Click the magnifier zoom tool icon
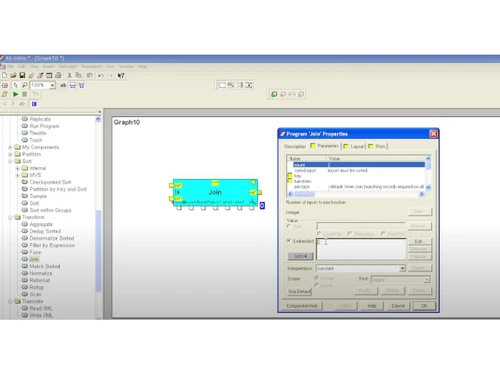This screenshot has height=375, width=500. pyautogui.click(x=24, y=85)
